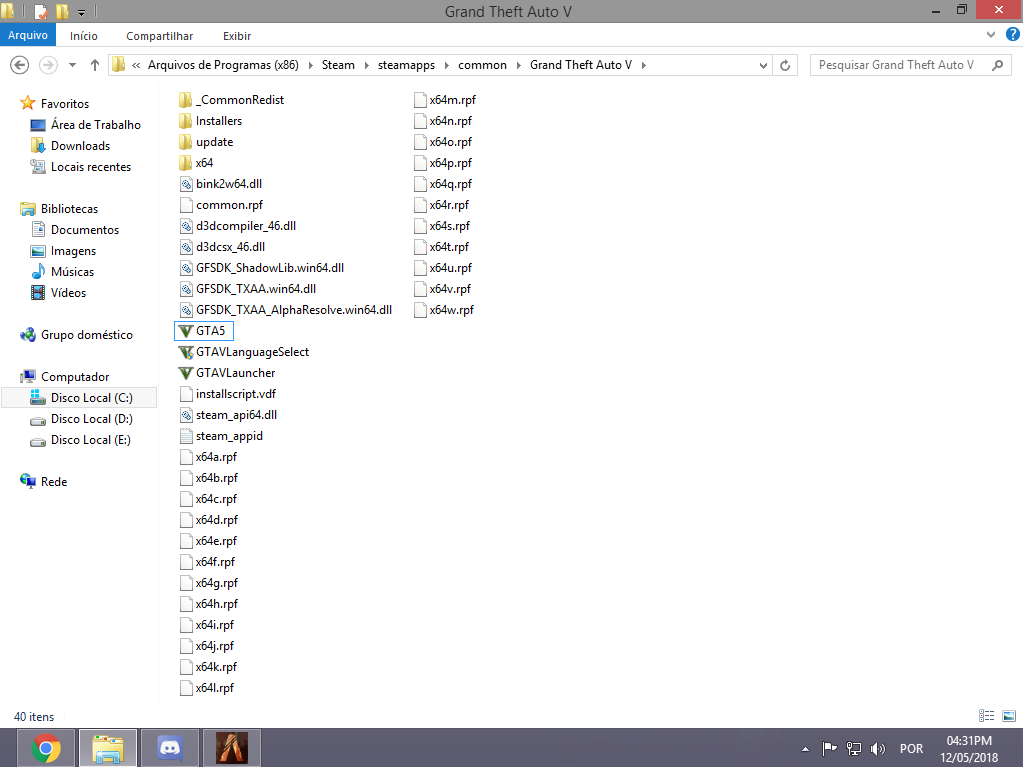Expand the Steam breadcrumb arrow
Screen dimensions: 1023x767
click(x=366, y=65)
